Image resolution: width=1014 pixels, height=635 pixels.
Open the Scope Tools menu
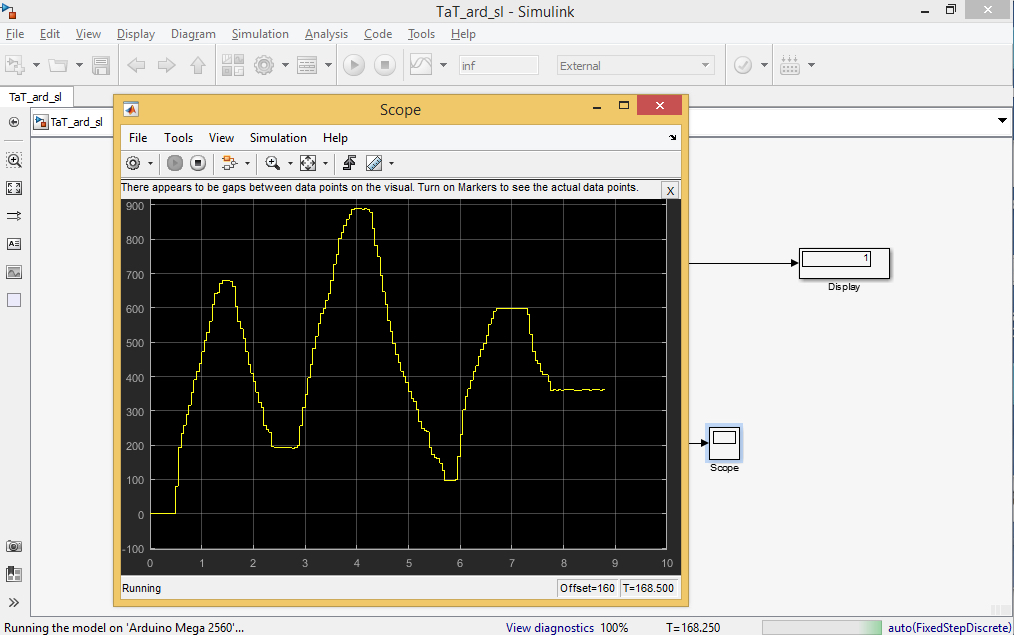178,138
